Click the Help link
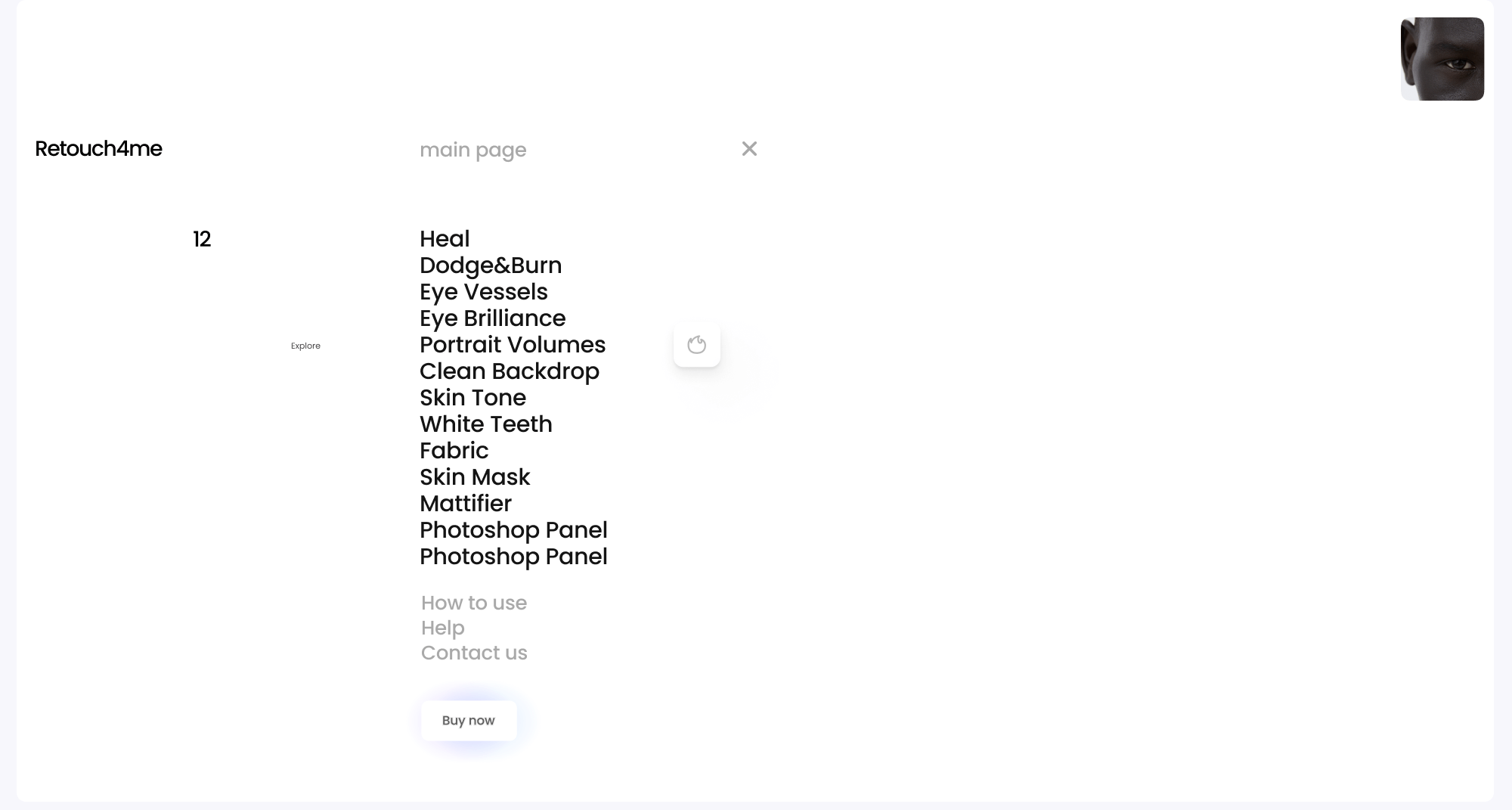Image resolution: width=1512 pixels, height=810 pixels. tap(442, 628)
